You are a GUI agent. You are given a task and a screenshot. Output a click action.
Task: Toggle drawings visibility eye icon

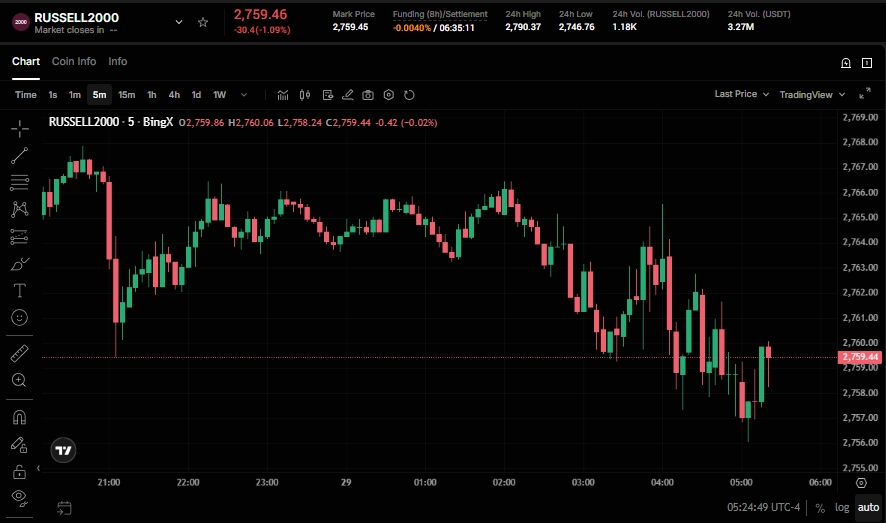pyautogui.click(x=19, y=497)
